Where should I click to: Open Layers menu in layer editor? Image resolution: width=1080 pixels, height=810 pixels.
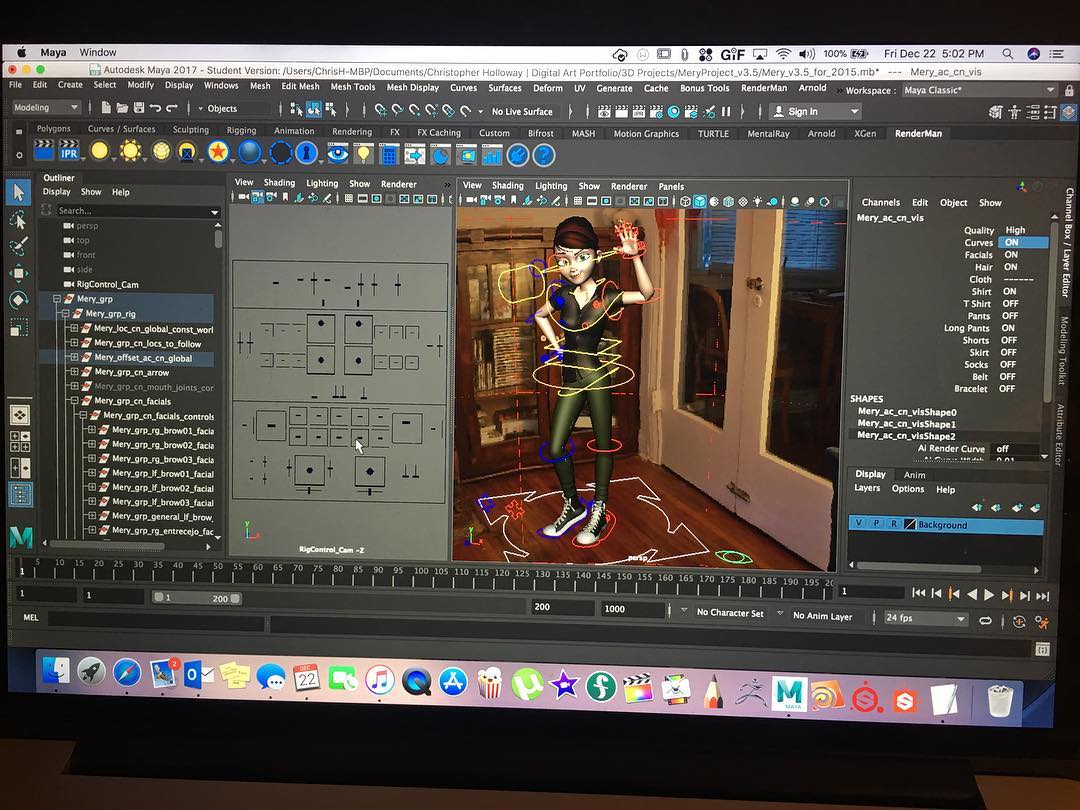(866, 488)
